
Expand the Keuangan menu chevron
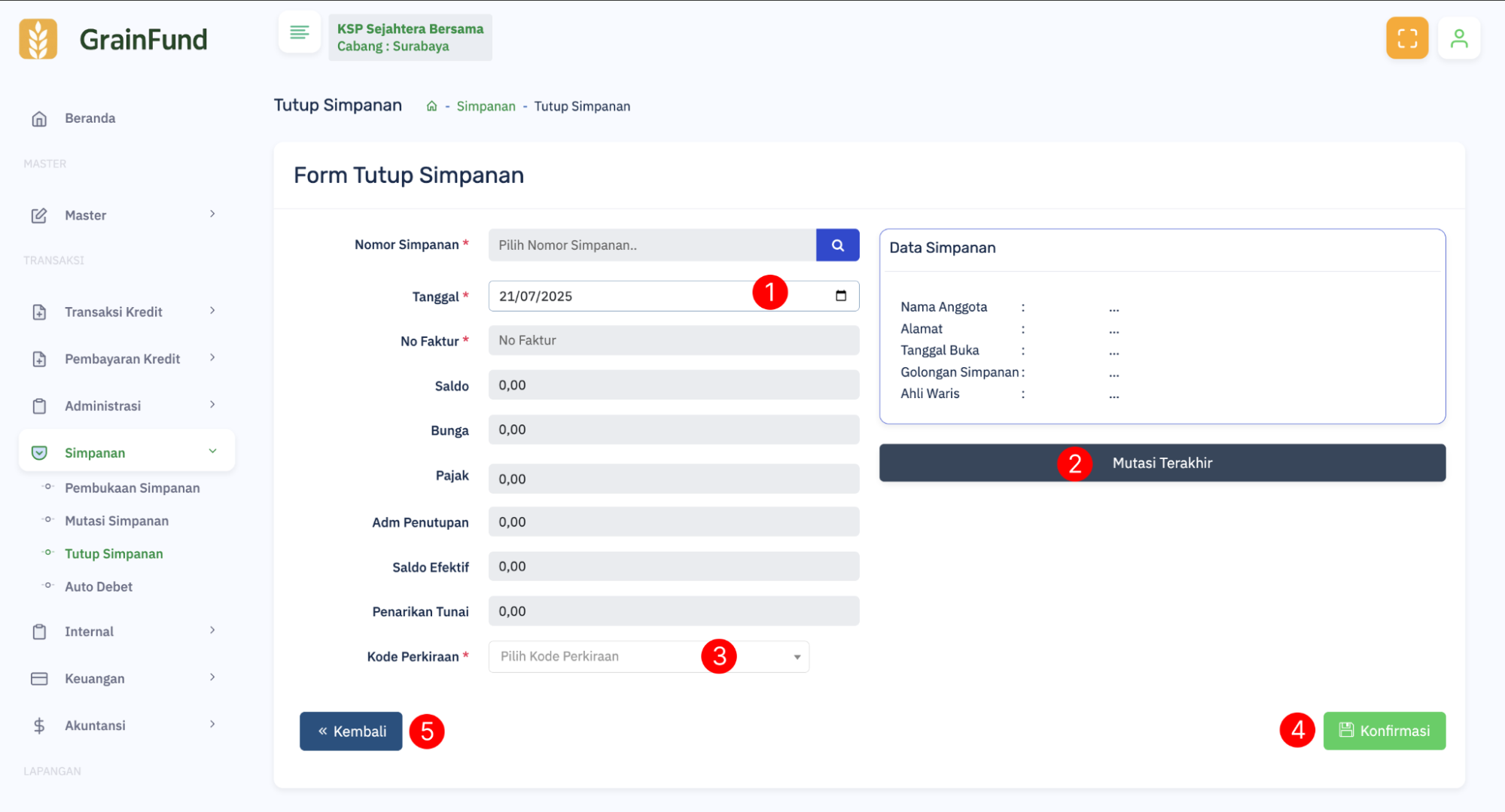tap(212, 677)
